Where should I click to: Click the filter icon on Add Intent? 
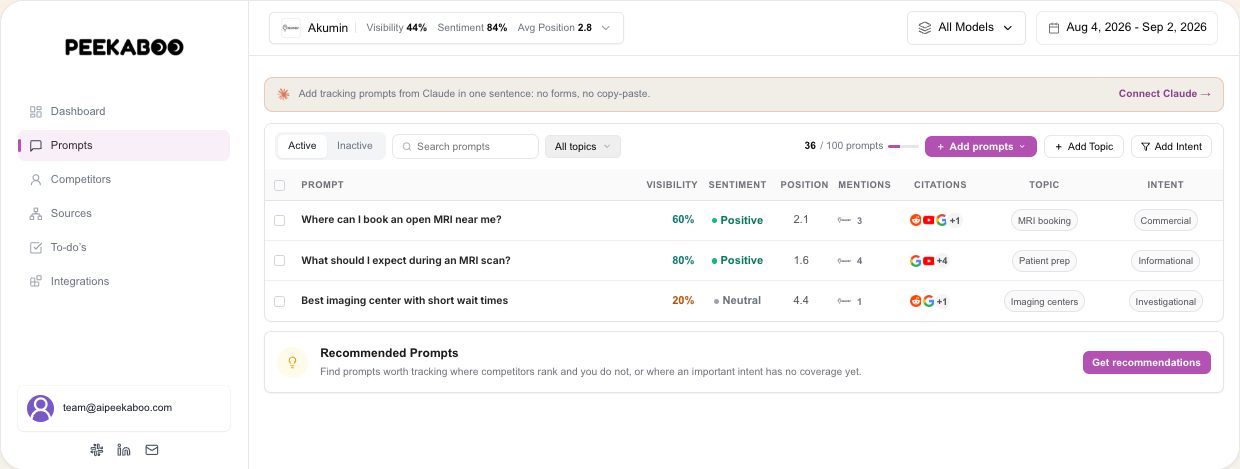tap(1145, 147)
